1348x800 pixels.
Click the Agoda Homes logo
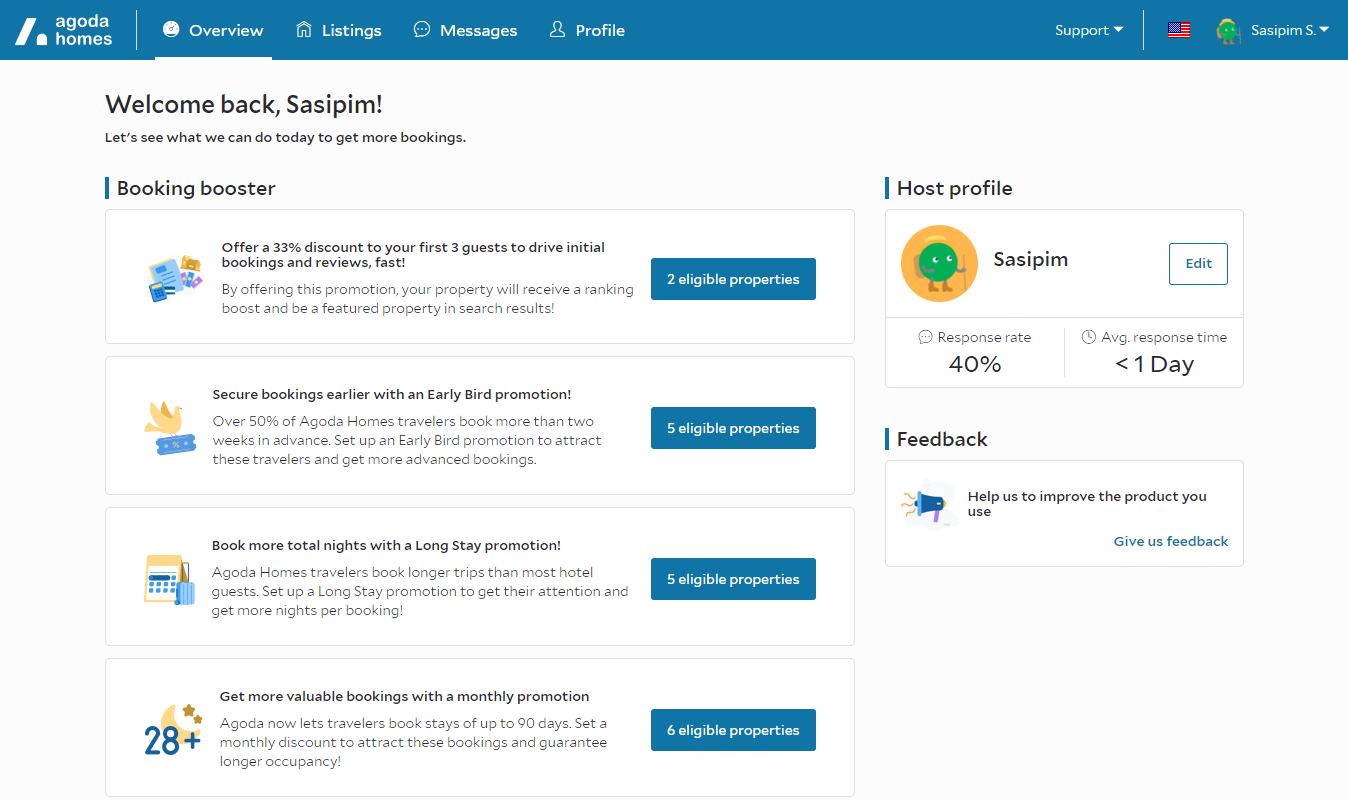[x=63, y=30]
